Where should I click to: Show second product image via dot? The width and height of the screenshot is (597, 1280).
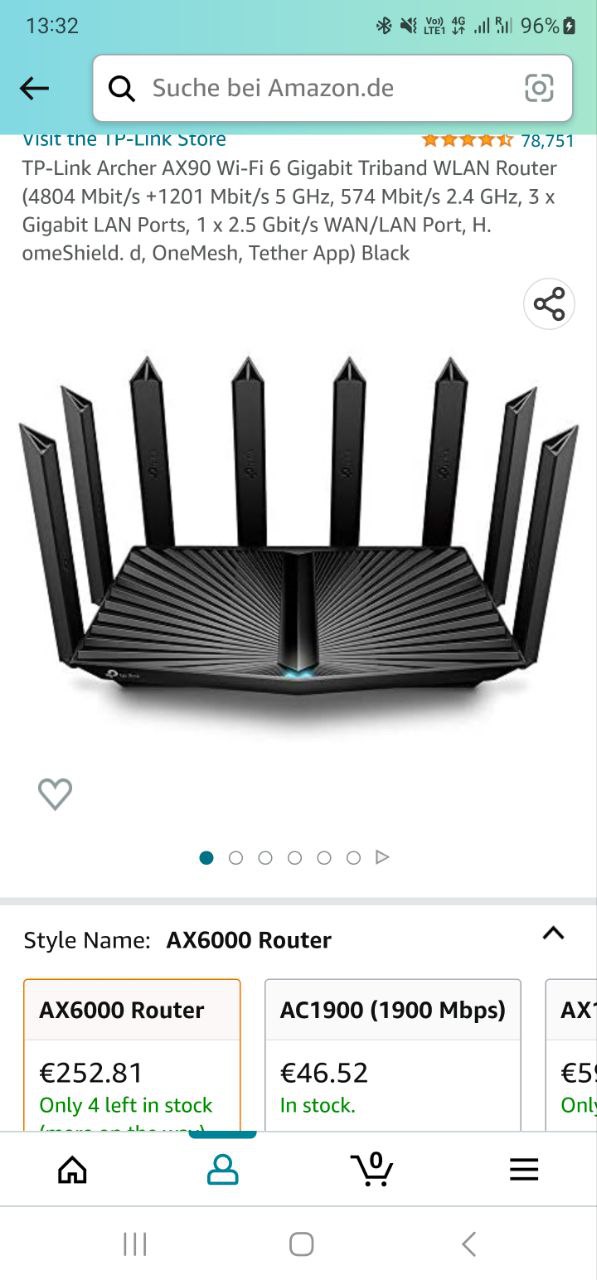[x=236, y=857]
